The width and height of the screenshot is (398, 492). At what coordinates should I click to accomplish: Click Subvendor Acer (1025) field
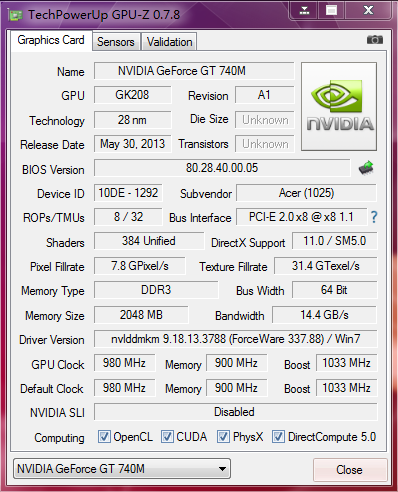click(x=306, y=193)
